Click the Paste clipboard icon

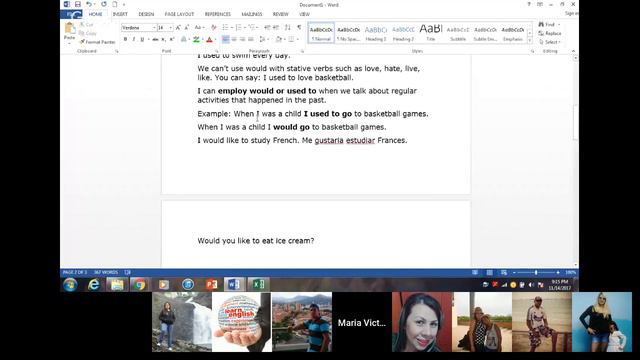[x=69, y=29]
